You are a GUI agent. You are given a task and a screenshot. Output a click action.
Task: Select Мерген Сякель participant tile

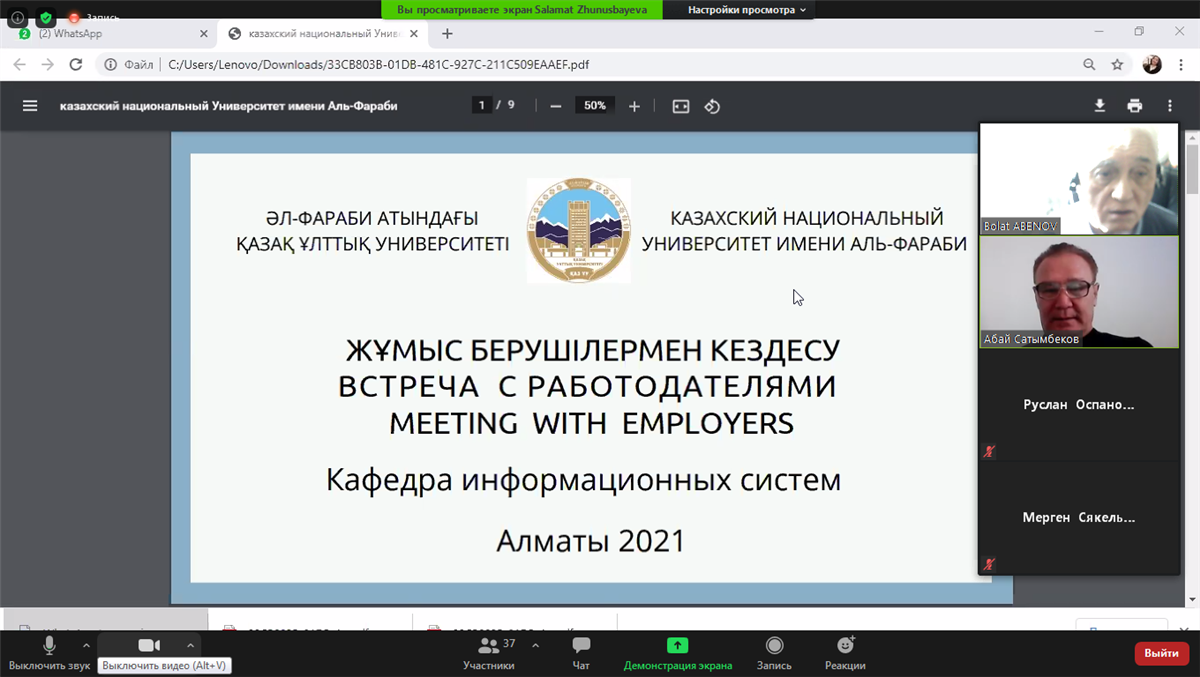click(x=1079, y=518)
